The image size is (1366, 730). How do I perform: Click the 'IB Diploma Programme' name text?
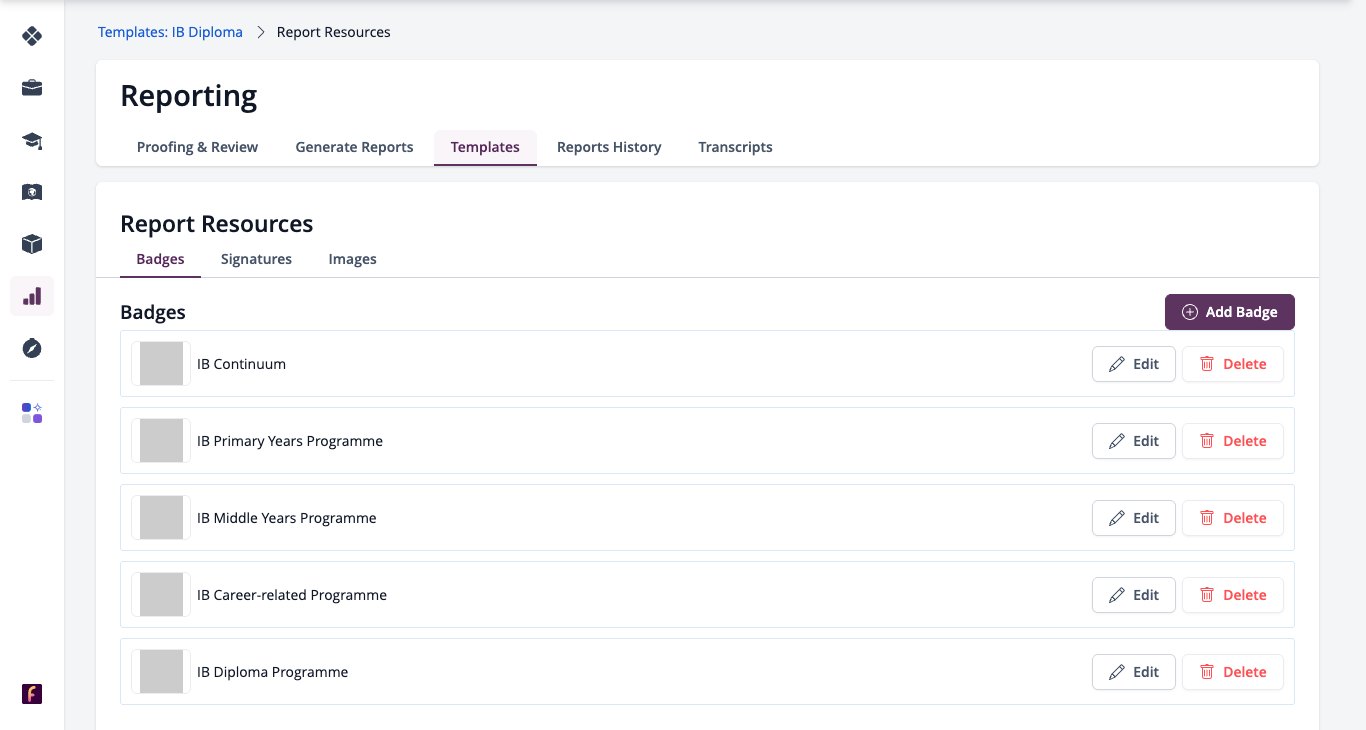(x=273, y=672)
